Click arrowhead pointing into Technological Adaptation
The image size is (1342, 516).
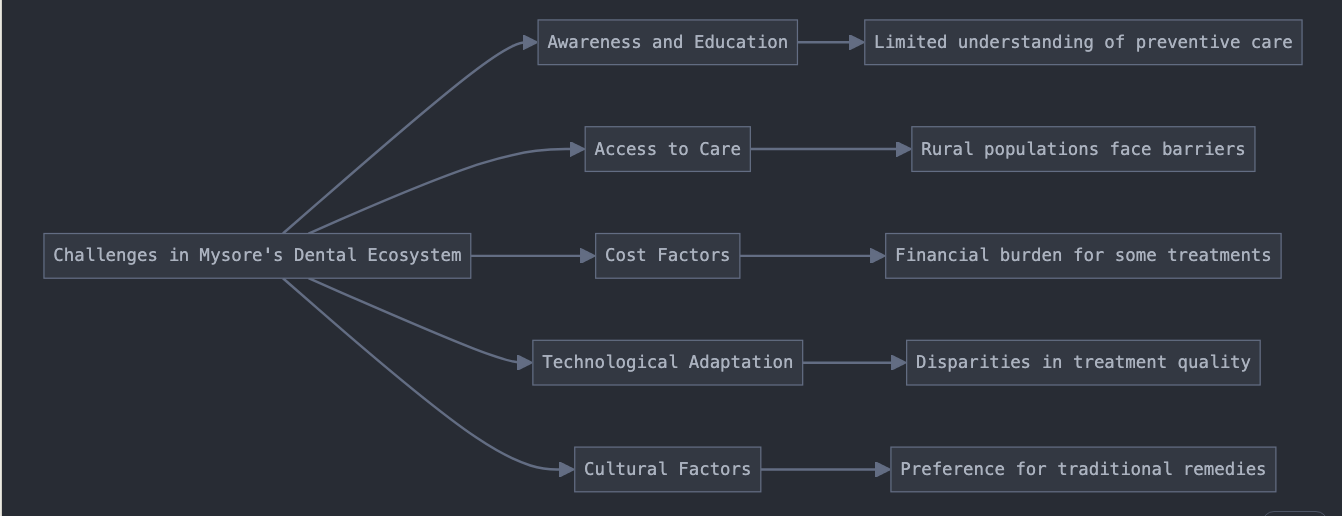pos(524,362)
